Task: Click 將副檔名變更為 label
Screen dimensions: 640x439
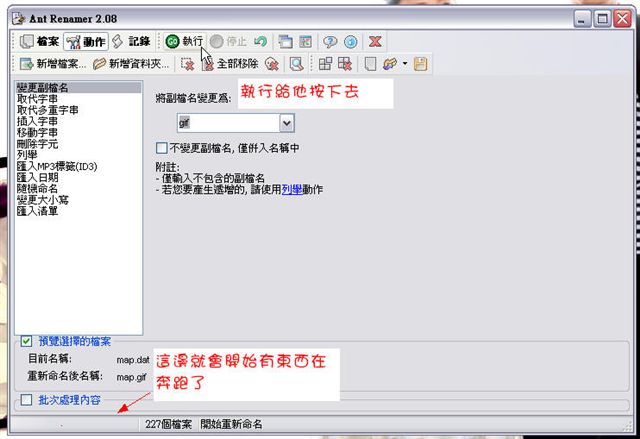Action: (x=193, y=98)
